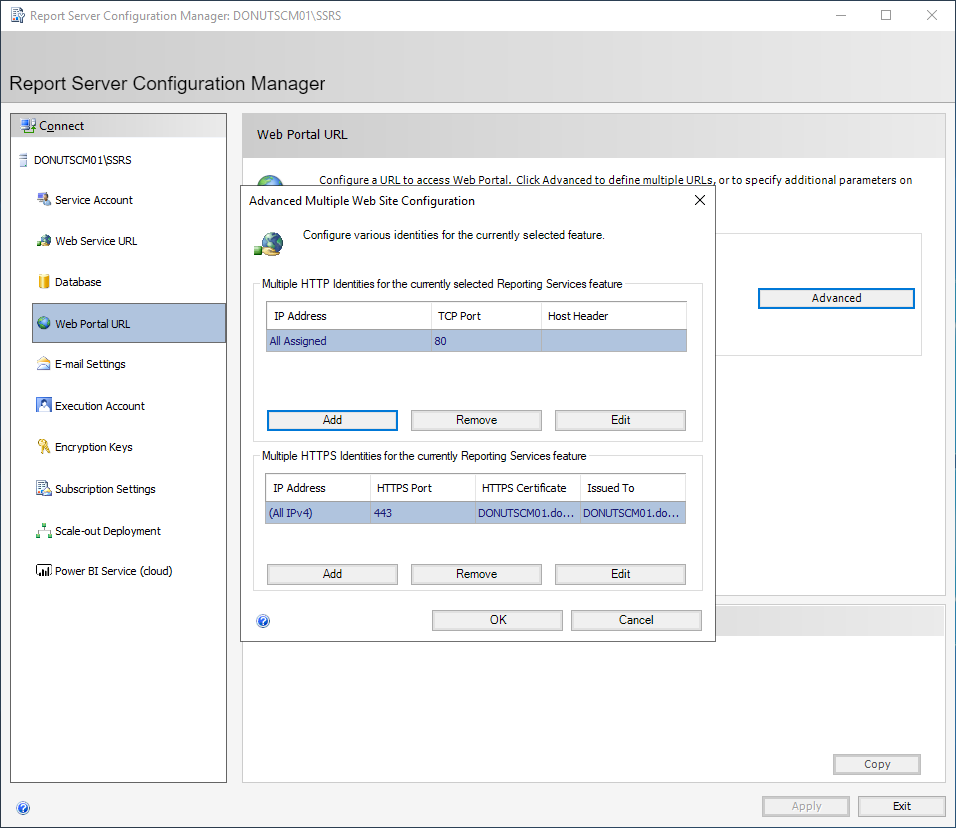Click Edit under HTTPS Identities
Viewport: 956px width, 828px height.
click(x=620, y=574)
